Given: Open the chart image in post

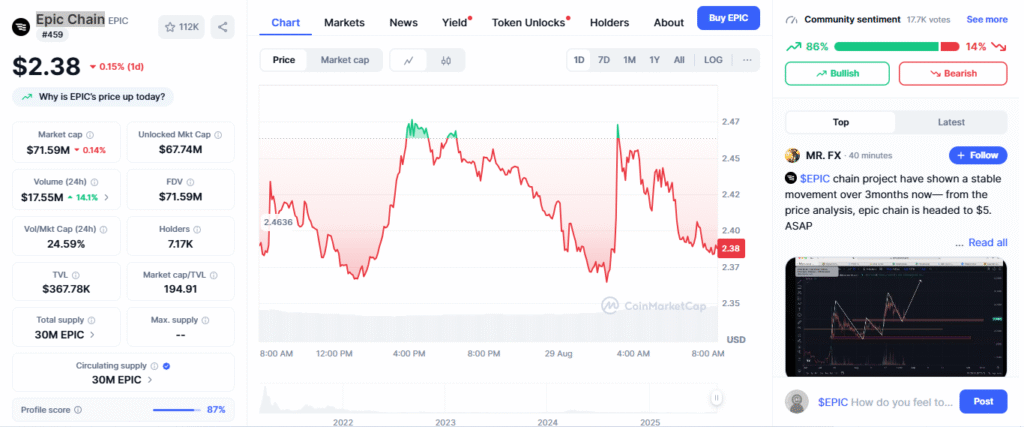Looking at the screenshot, I should [x=896, y=317].
